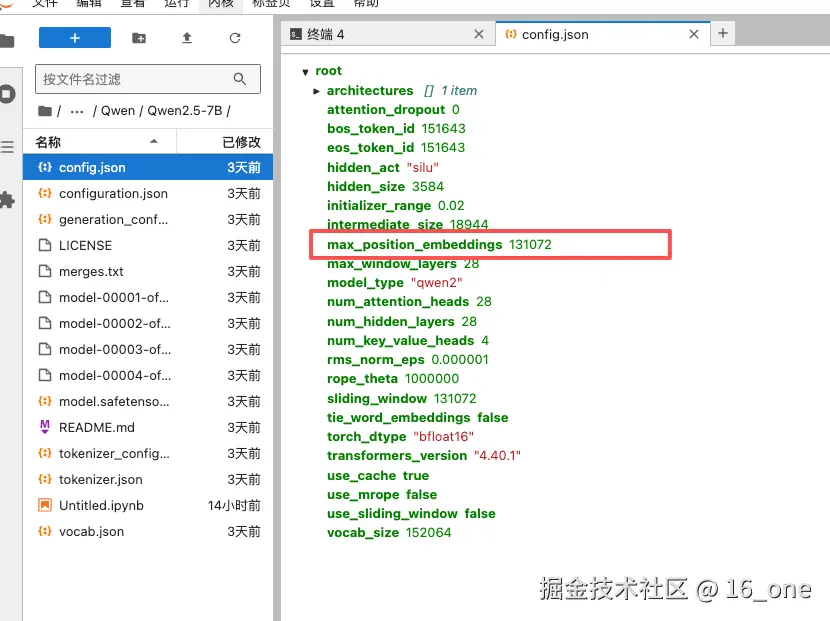Switch to the config.json tab
Screen dimensions: 830x621
(603, 34)
